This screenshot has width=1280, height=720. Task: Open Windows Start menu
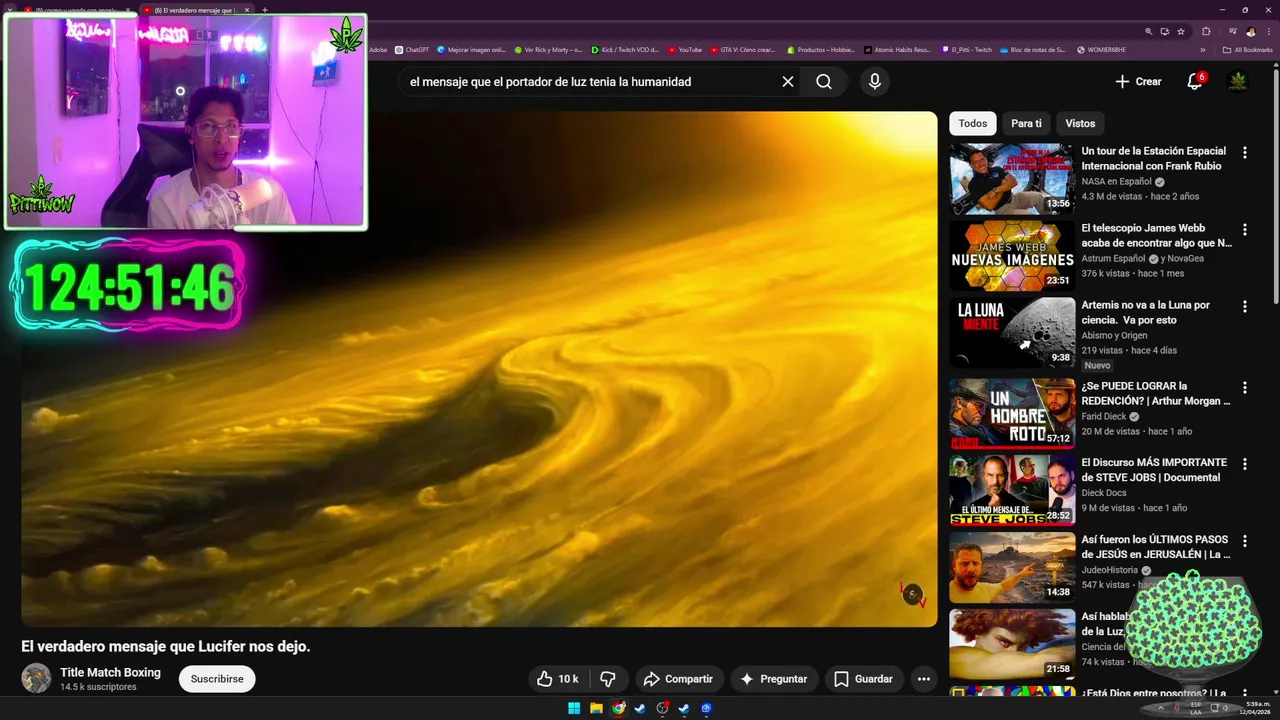coord(574,708)
